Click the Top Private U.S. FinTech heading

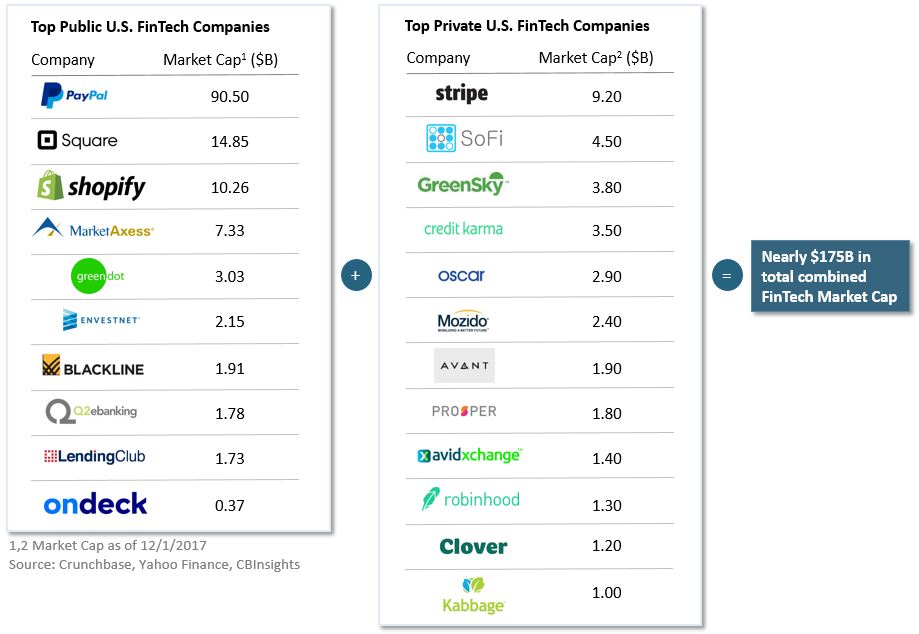click(527, 26)
